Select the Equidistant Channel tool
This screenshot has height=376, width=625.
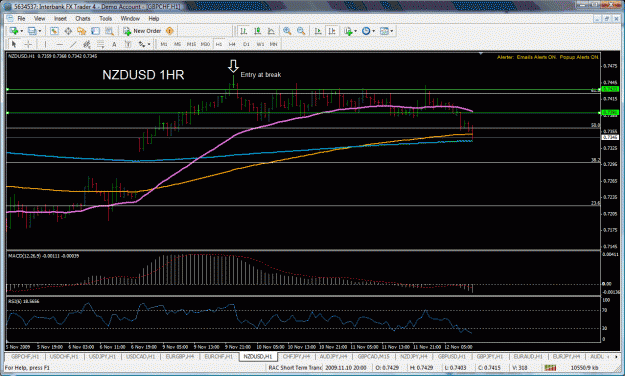[86, 44]
